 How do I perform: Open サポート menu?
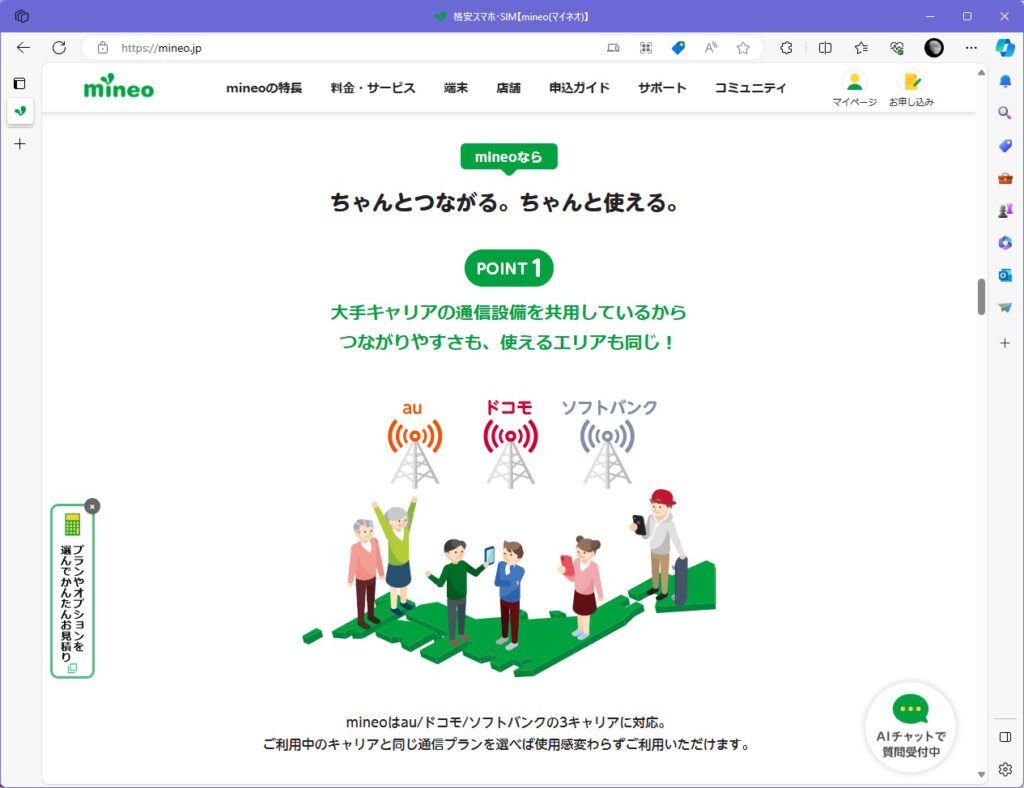(x=662, y=87)
